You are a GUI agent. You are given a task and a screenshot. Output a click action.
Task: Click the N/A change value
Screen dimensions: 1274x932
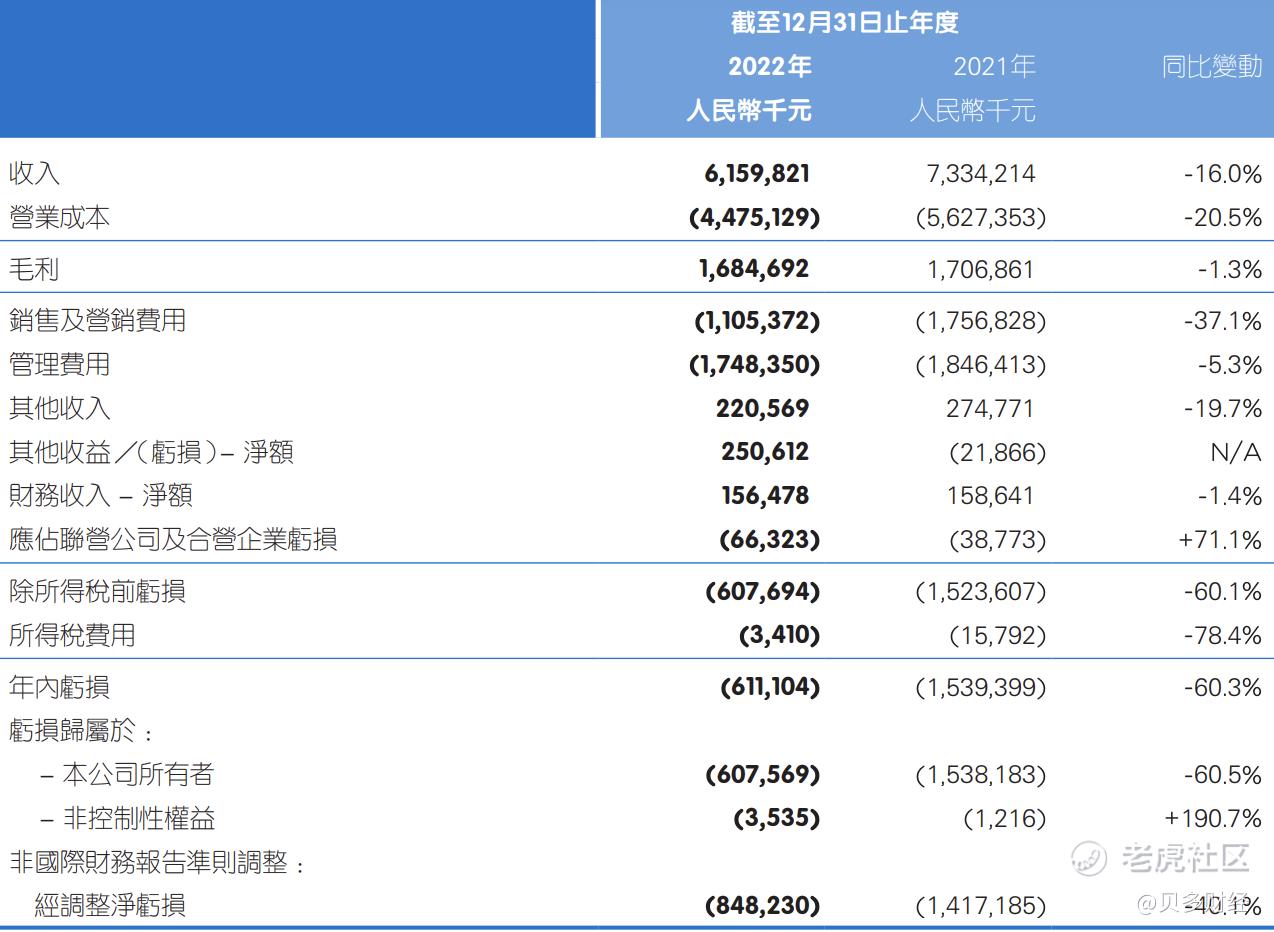[1236, 452]
